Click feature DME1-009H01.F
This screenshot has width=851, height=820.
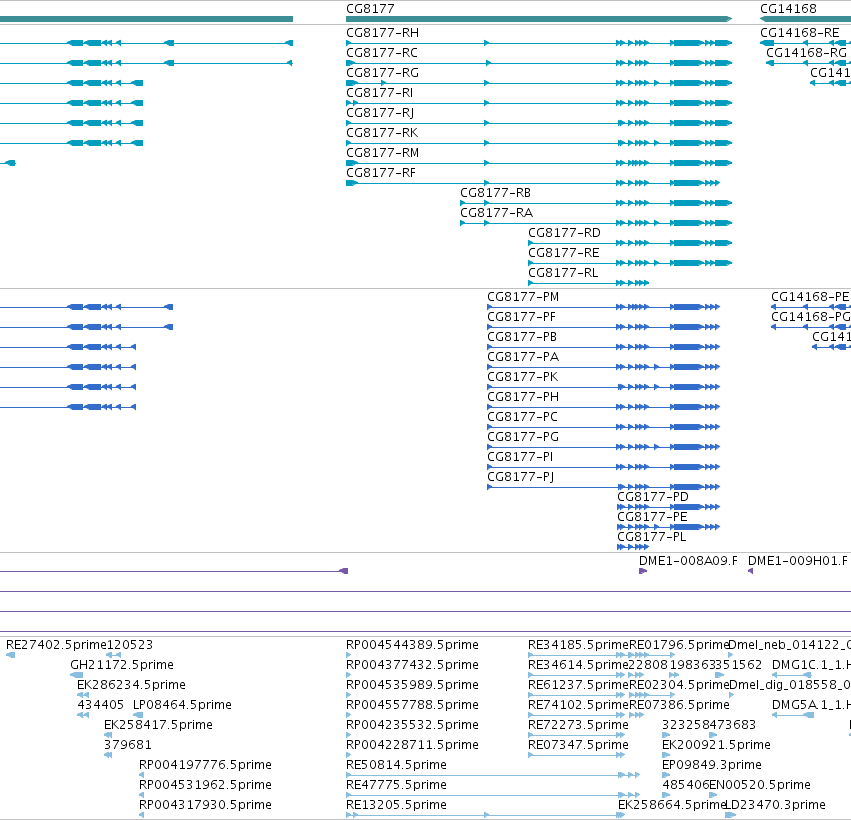[797, 562]
